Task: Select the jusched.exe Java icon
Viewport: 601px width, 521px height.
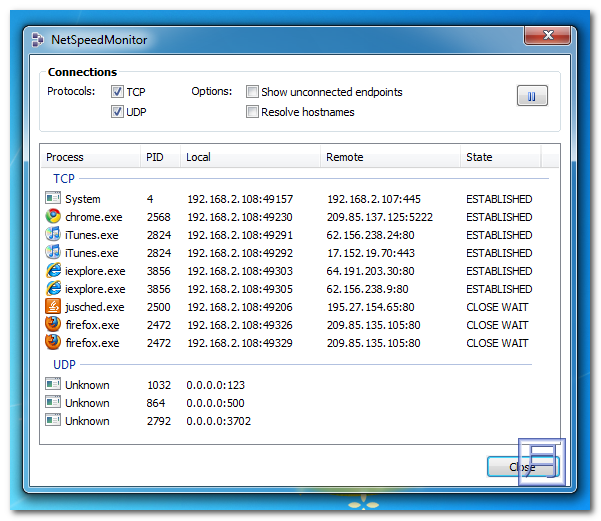Action: point(54,307)
